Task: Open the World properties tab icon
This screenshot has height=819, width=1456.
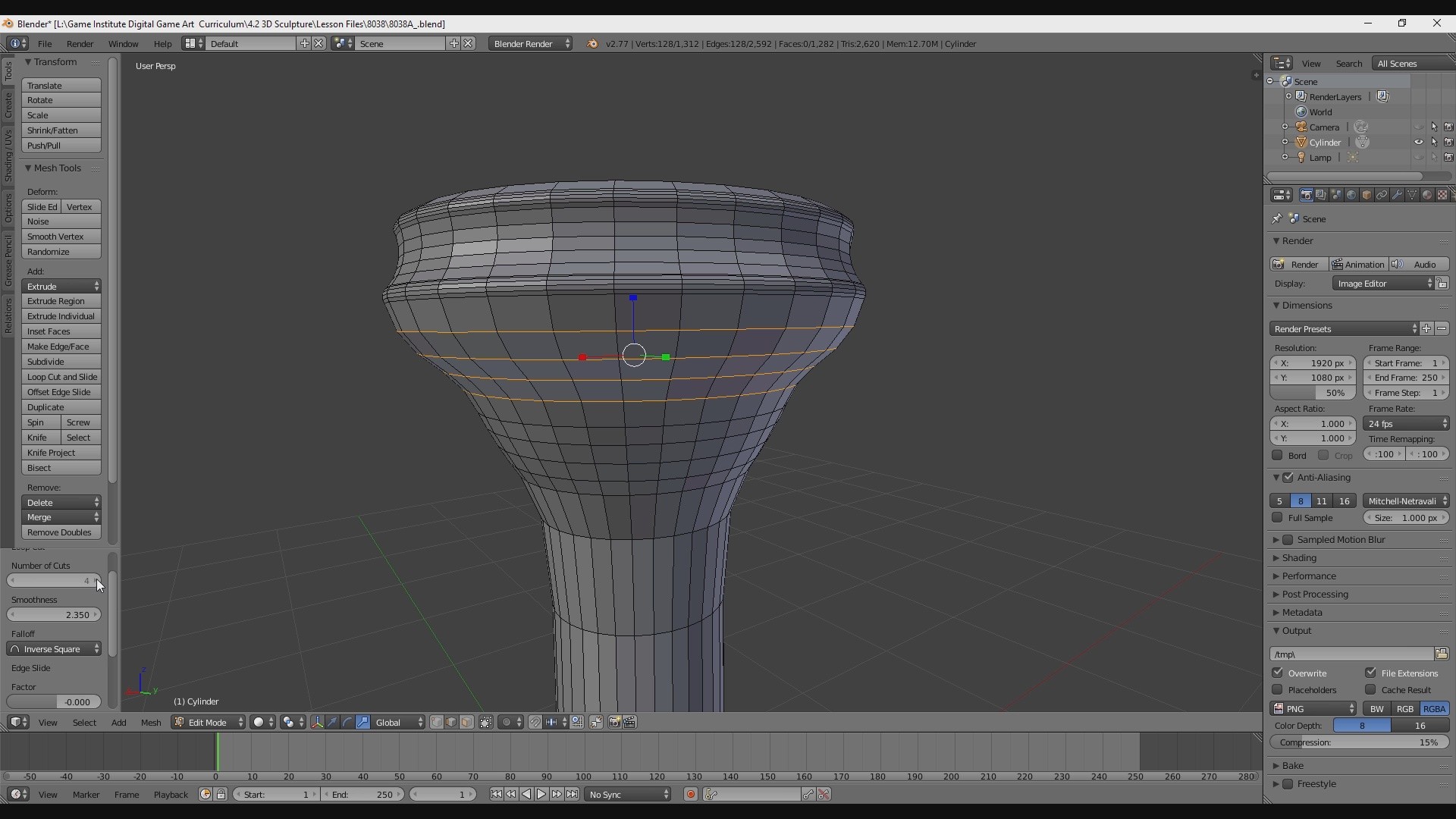Action: pyautogui.click(x=1351, y=195)
